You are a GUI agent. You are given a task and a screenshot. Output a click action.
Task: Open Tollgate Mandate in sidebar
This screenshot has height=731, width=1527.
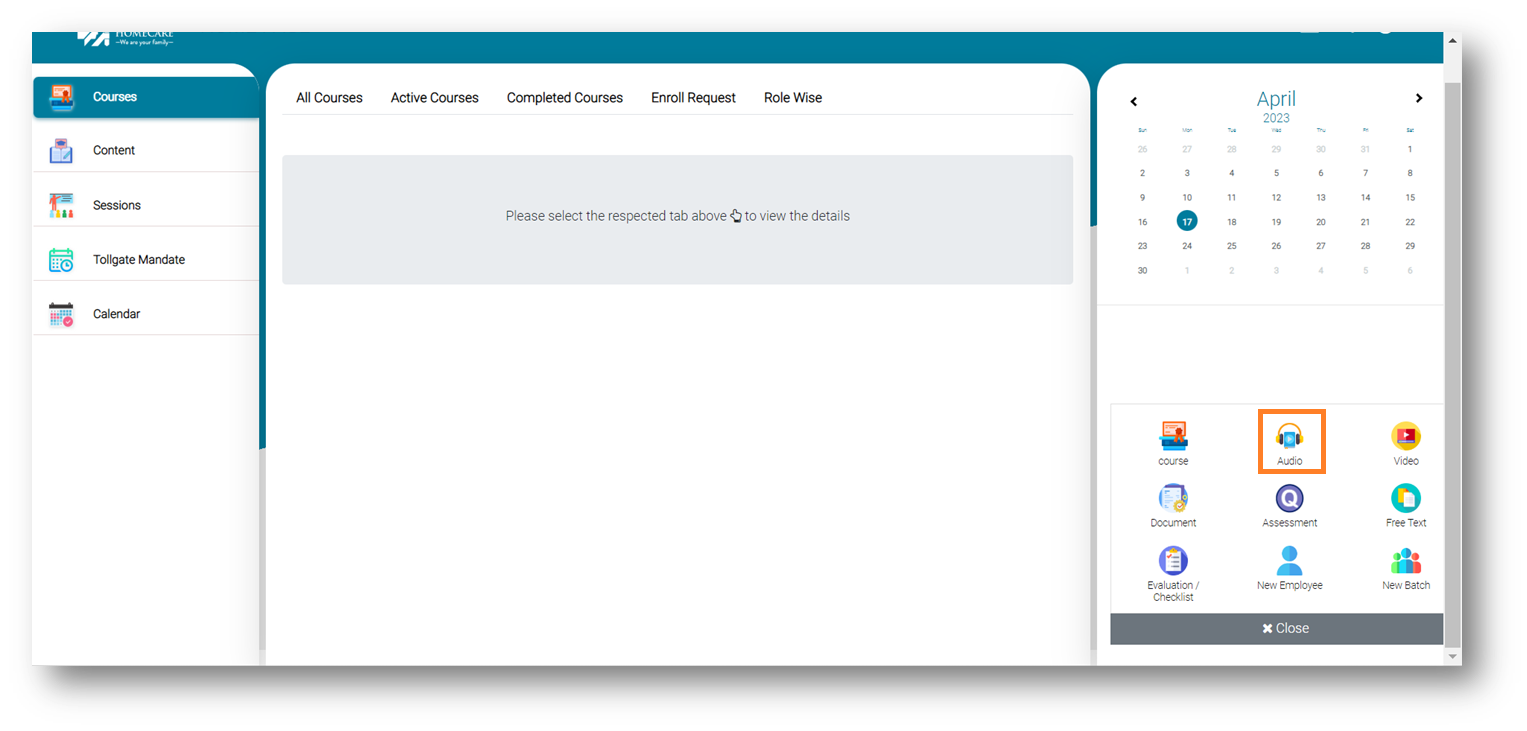(x=138, y=260)
